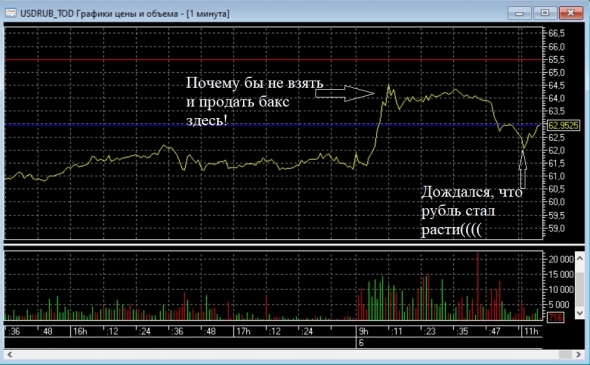Click the horizontal scrollbar left arrow
Image resolution: width=590 pixels, height=365 pixels.
click(9, 354)
